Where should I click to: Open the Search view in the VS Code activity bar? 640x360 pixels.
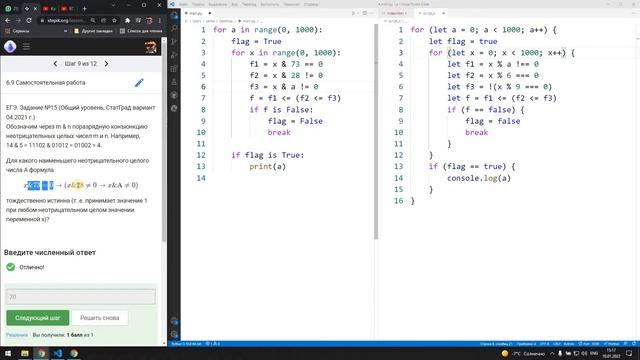point(174,28)
